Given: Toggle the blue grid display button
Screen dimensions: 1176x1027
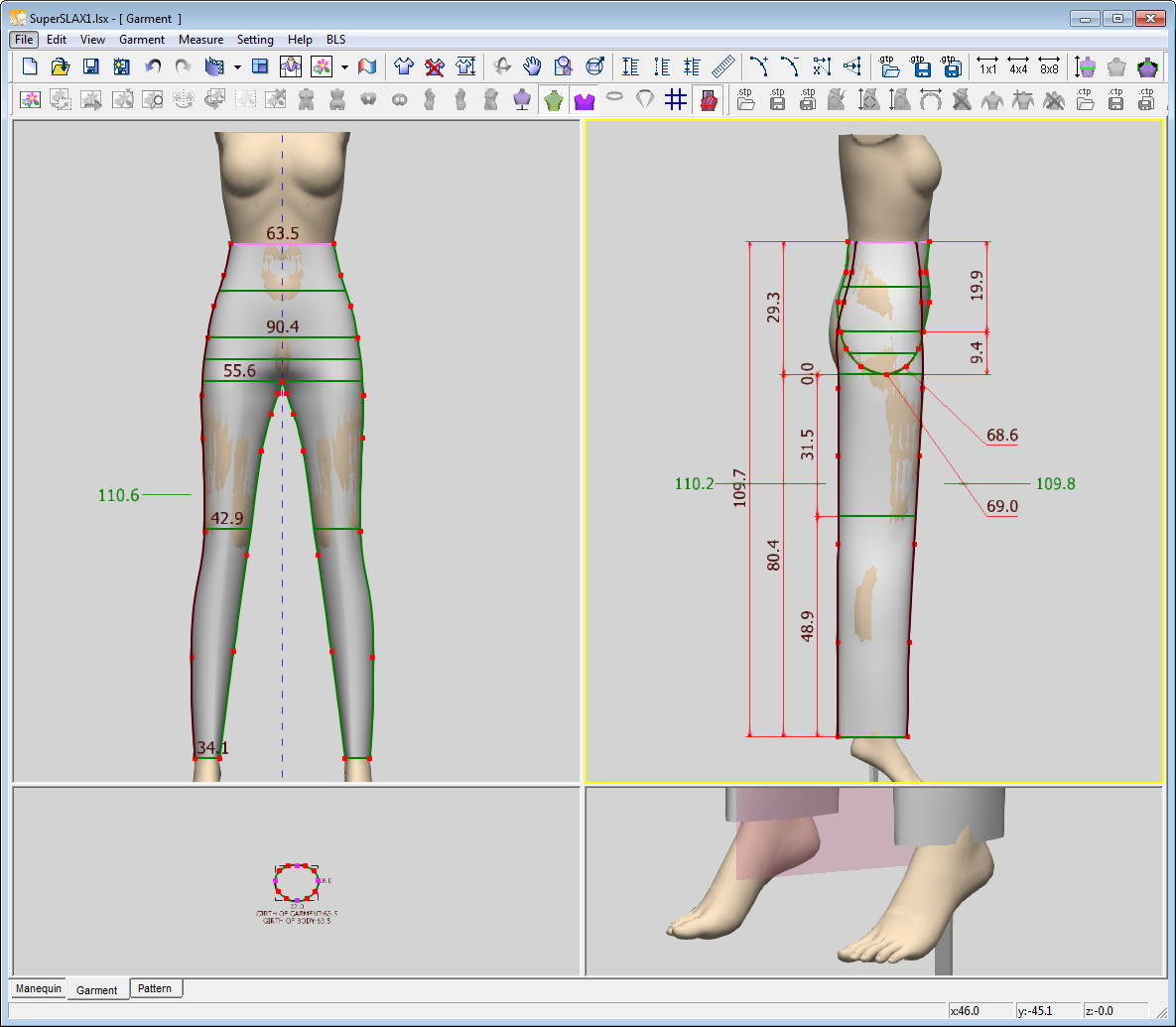Looking at the screenshot, I should 676,100.
